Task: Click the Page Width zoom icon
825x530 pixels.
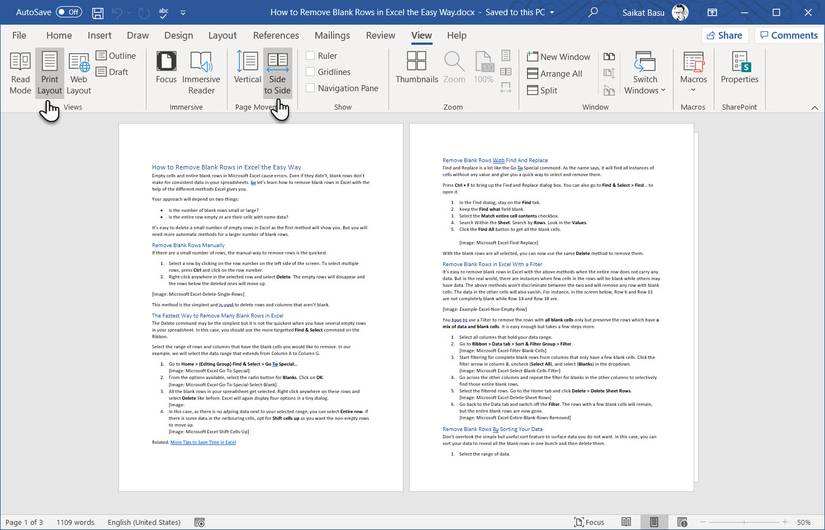Action: (506, 87)
